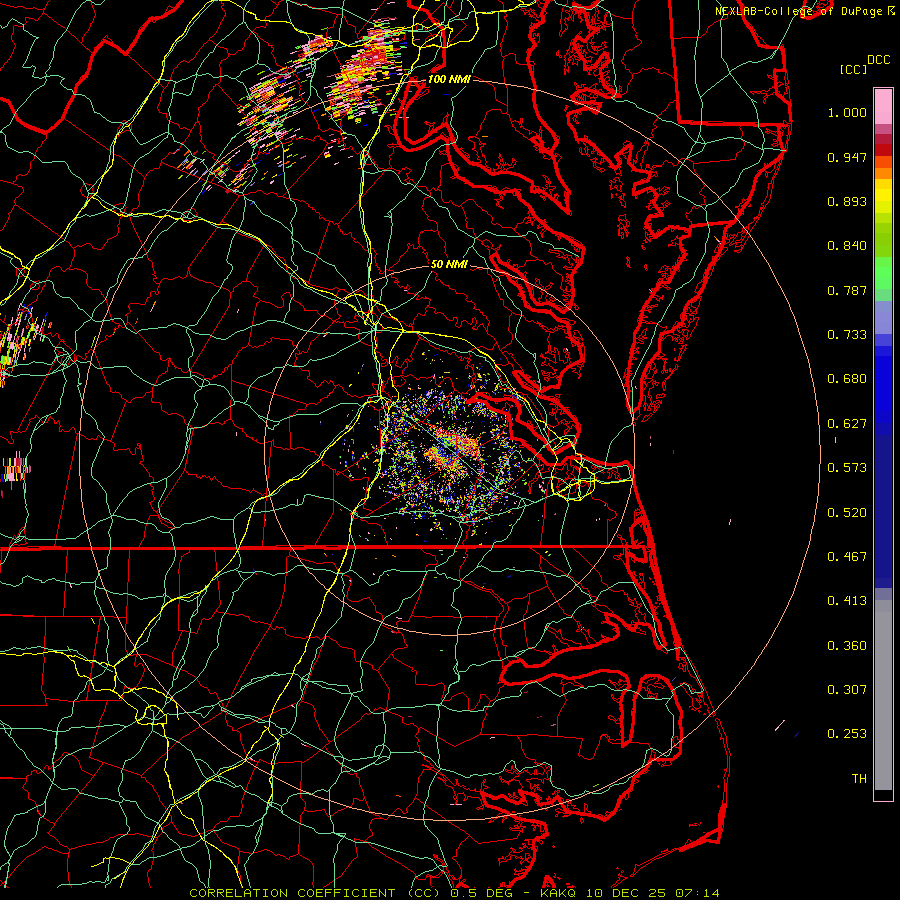Screen dimensions: 900x900
Task: Click the 0.947 legend value
Action: (x=847, y=157)
